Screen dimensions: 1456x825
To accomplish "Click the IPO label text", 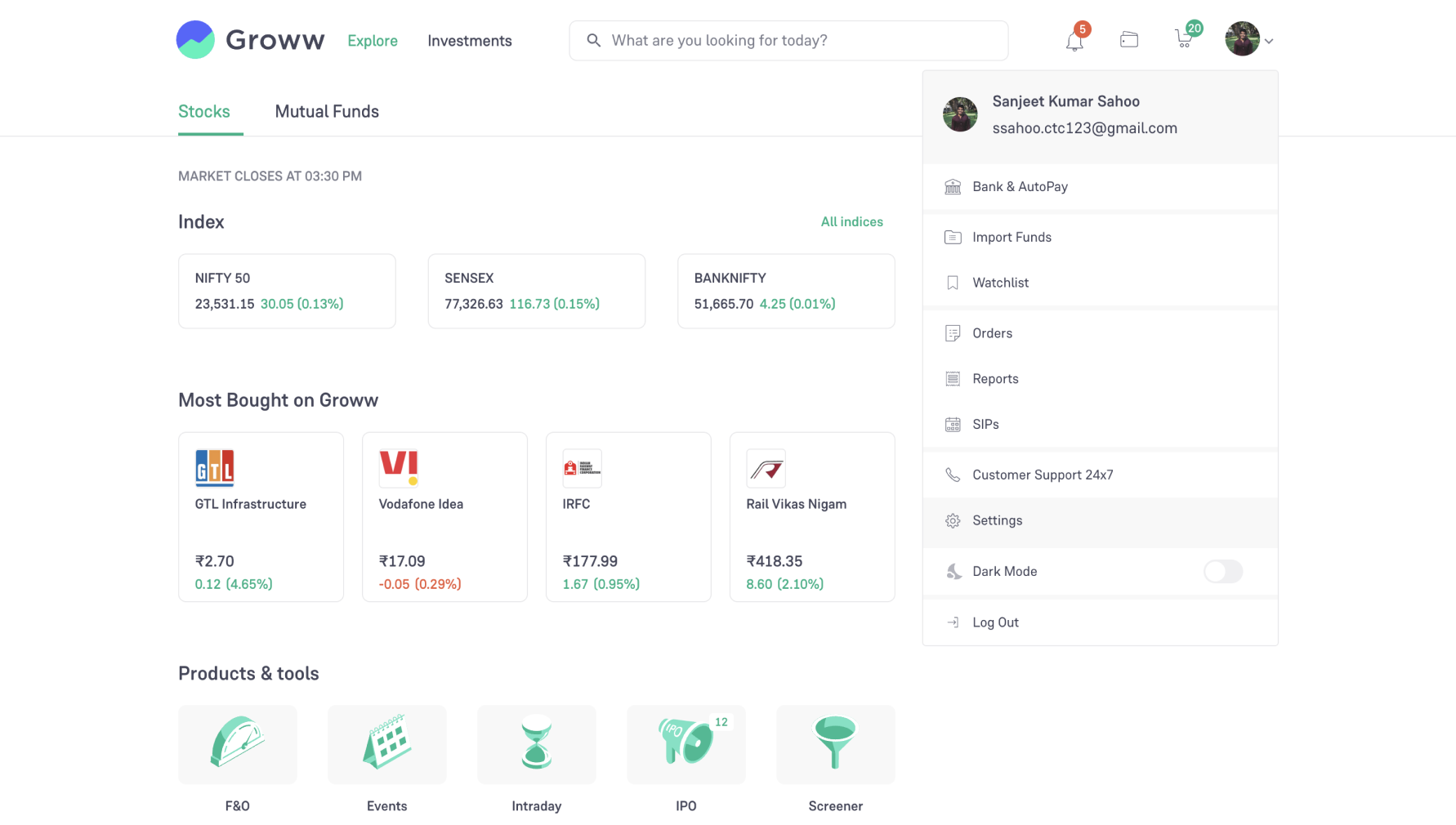I will [686, 806].
